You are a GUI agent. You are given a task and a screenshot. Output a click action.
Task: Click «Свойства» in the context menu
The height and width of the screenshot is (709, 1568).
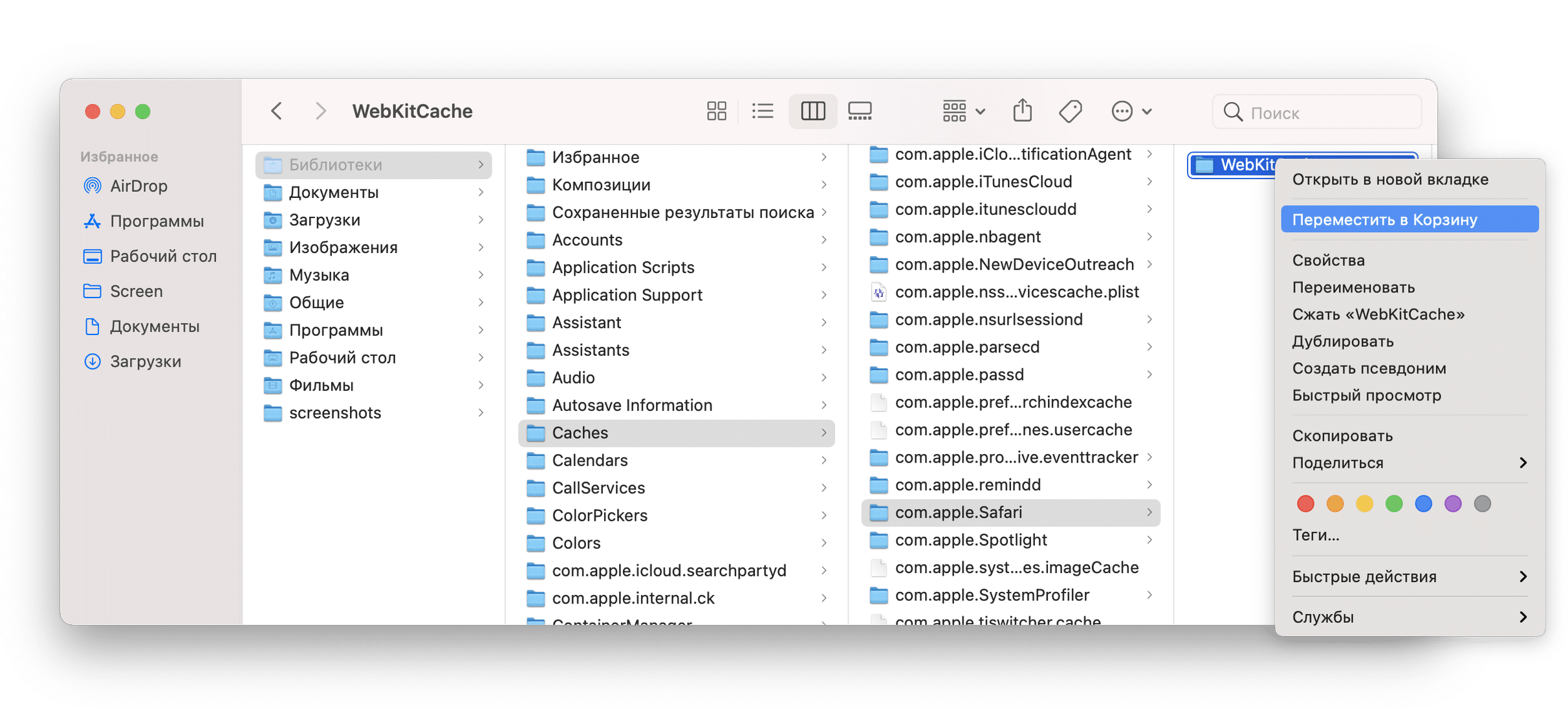coord(1326,260)
